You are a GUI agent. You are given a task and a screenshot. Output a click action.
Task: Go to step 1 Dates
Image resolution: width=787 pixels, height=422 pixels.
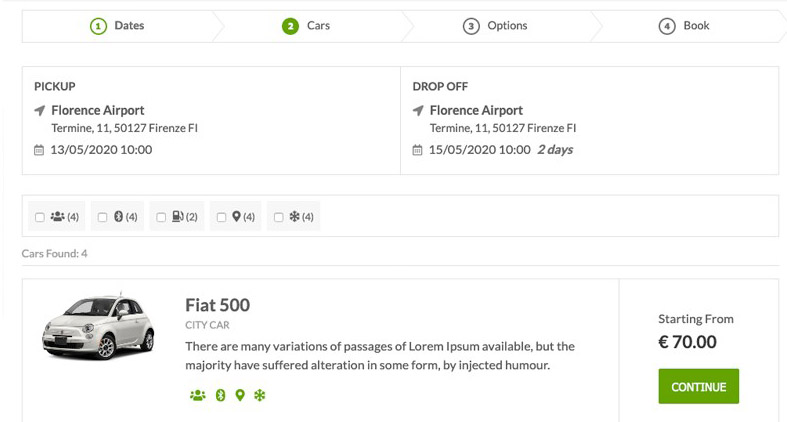click(118, 26)
